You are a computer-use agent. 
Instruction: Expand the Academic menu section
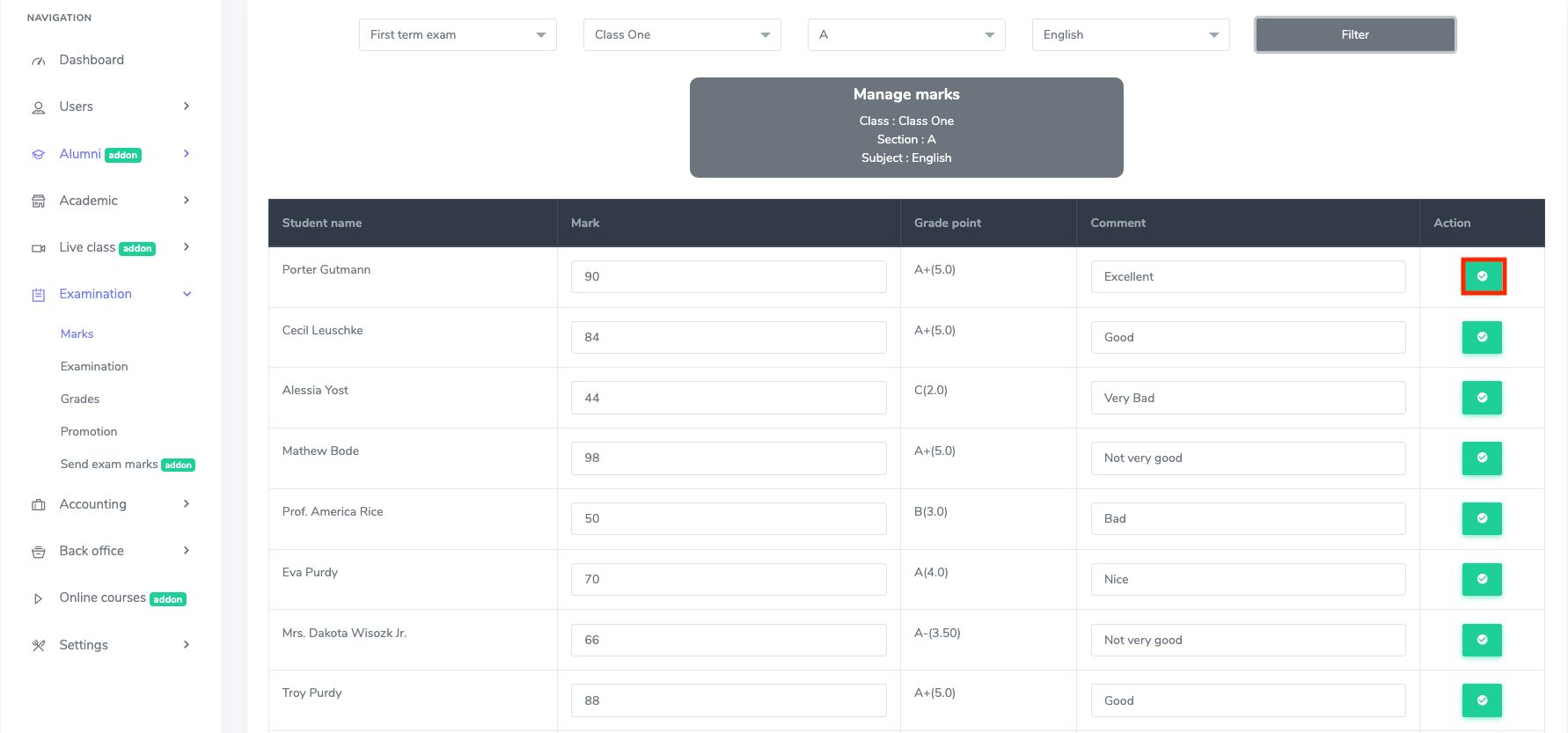[x=187, y=201]
